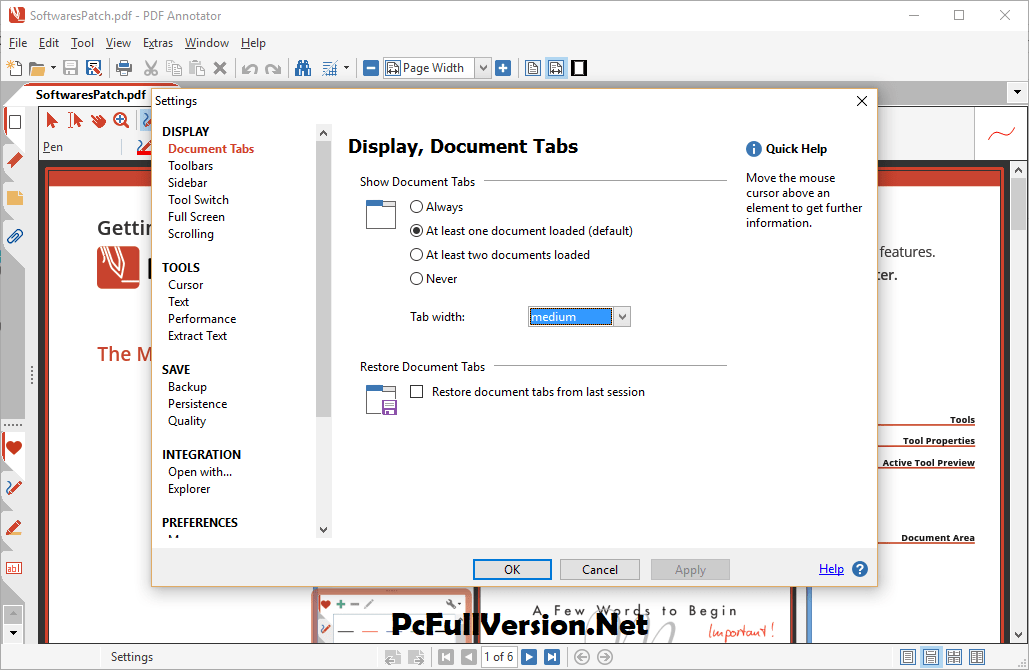This screenshot has height=670, width=1029.
Task: Open the Favorites heart sidebar tab
Action: pyautogui.click(x=14, y=448)
